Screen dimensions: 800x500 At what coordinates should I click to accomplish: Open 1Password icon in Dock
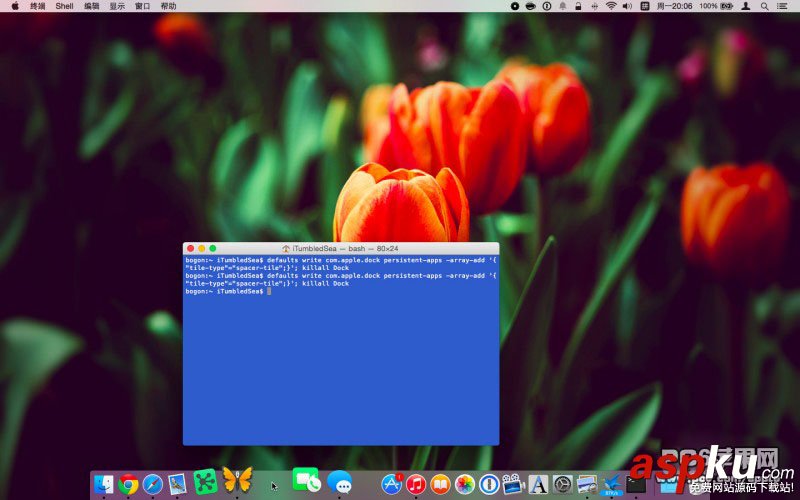point(489,484)
